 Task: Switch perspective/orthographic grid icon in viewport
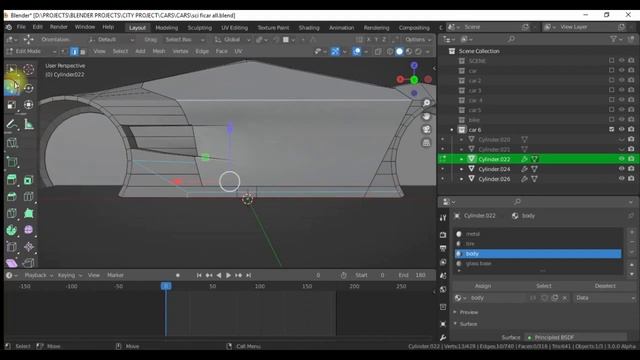426,143
